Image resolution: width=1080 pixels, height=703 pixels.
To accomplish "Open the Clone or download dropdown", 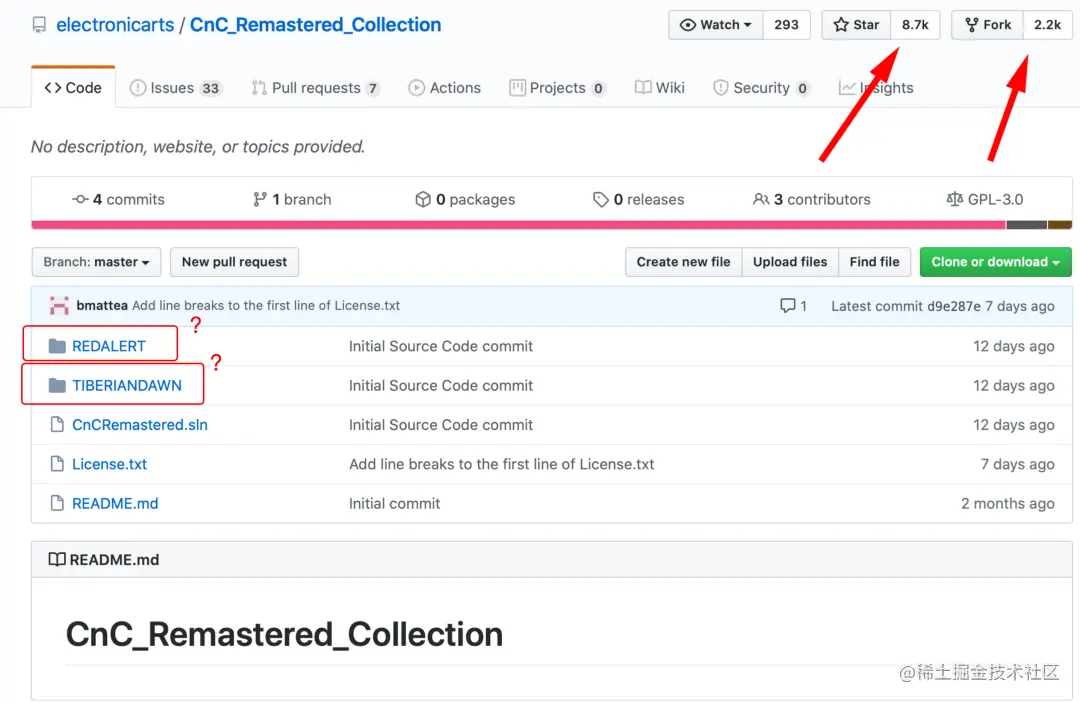I will (x=995, y=262).
